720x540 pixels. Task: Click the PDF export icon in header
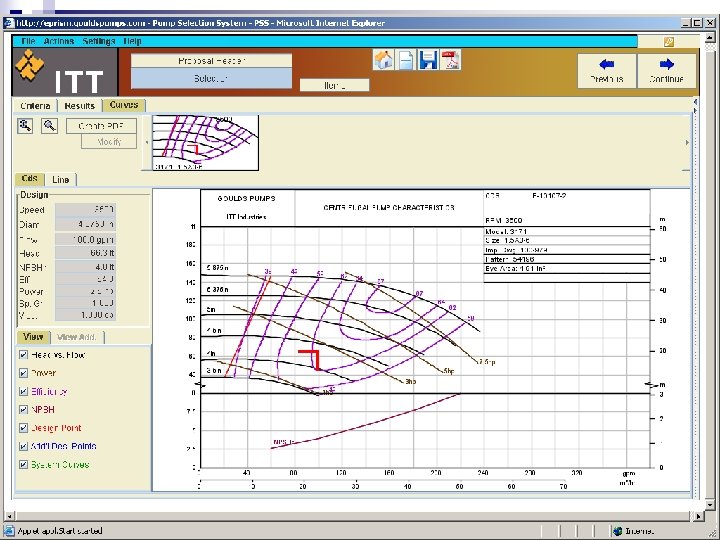[450, 60]
